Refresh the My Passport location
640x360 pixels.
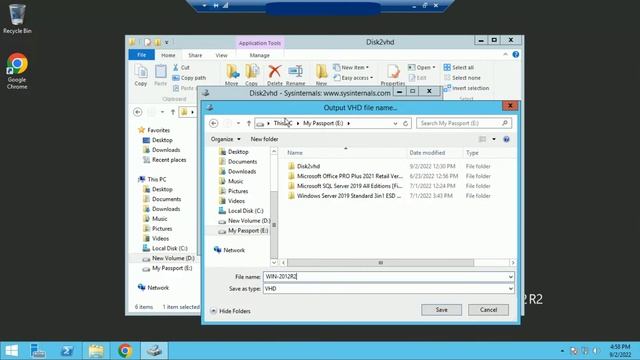pyautogui.click(x=406, y=123)
